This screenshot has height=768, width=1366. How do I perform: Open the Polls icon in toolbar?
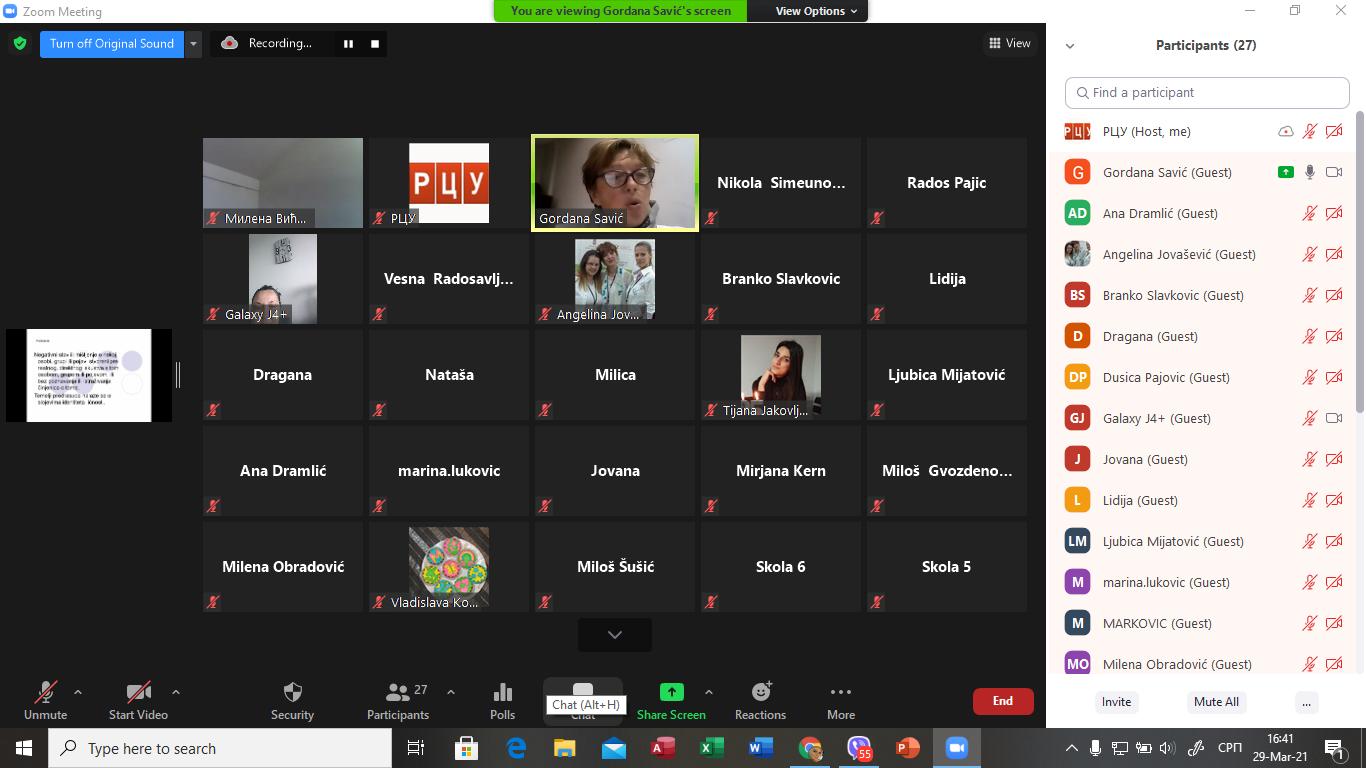502,692
